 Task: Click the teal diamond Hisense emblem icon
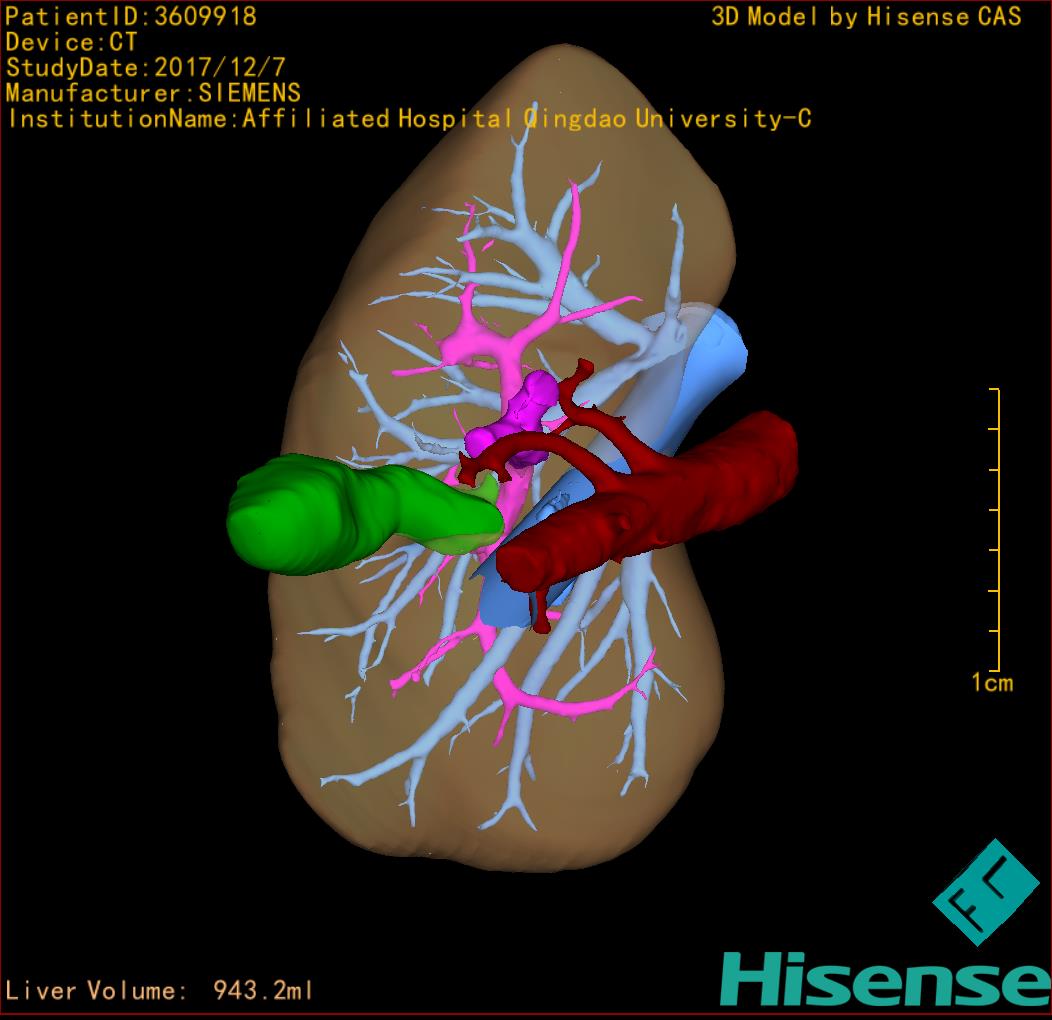986,892
